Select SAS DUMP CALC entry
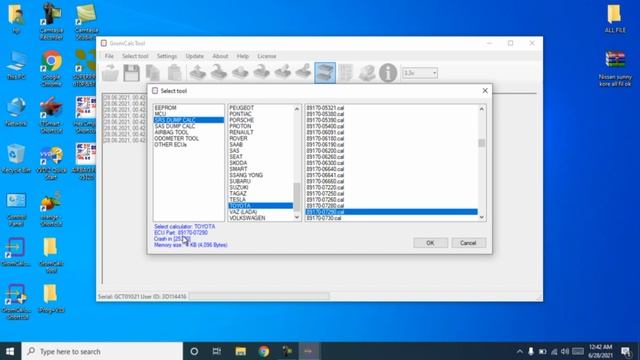This screenshot has width=640, height=360. pos(189,126)
